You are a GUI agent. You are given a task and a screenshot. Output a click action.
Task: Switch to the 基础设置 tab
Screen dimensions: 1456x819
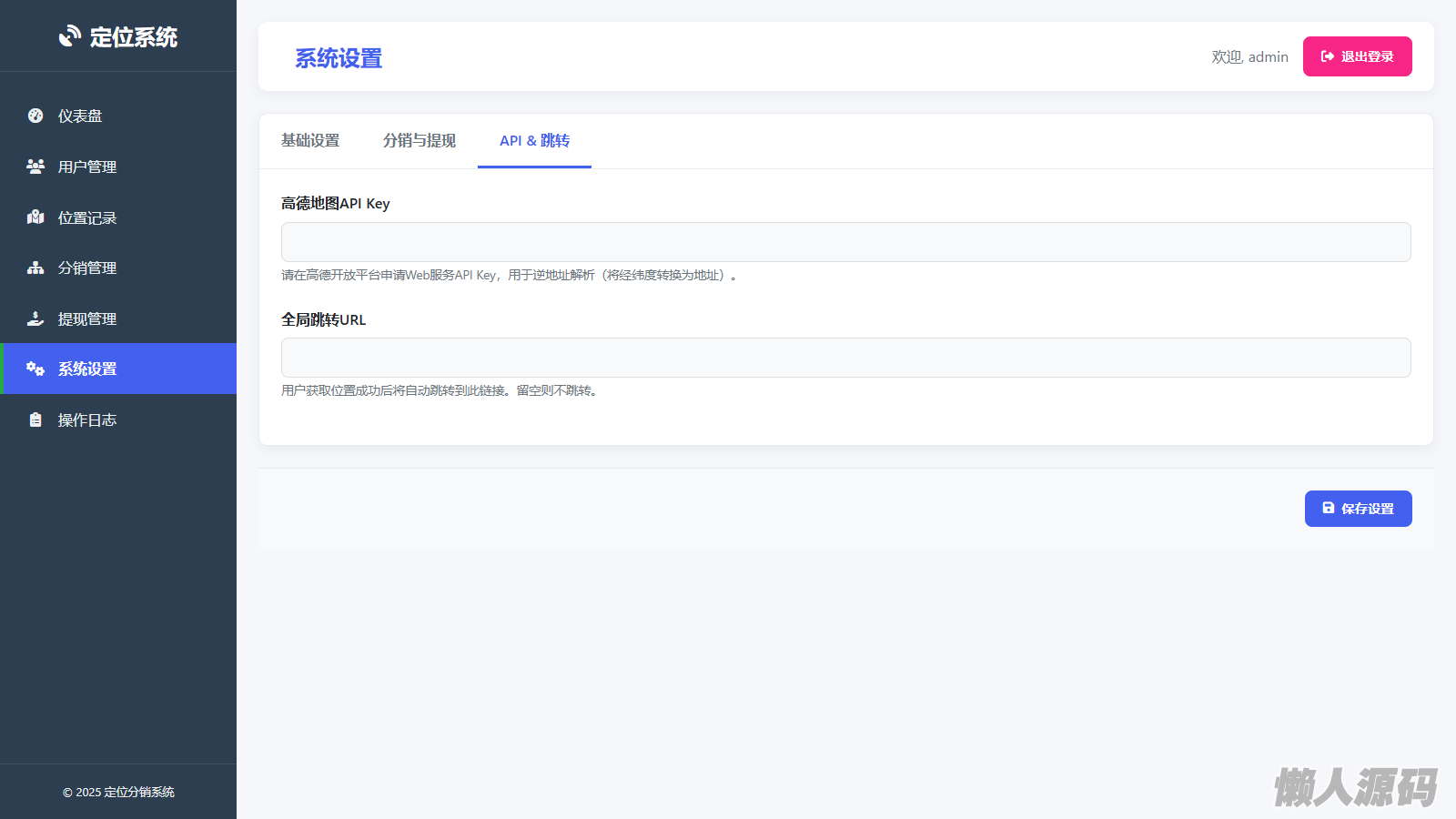point(310,141)
